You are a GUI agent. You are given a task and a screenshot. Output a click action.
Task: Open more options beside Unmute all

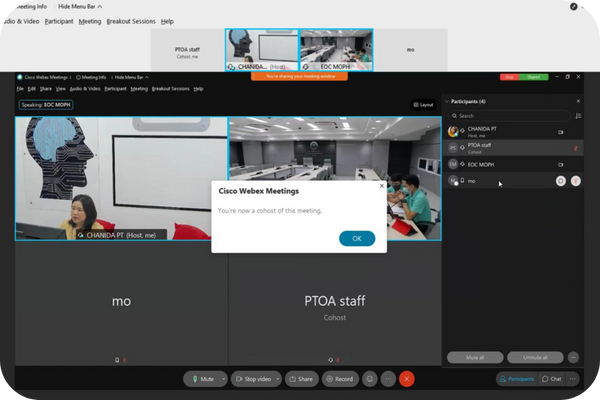[573, 358]
